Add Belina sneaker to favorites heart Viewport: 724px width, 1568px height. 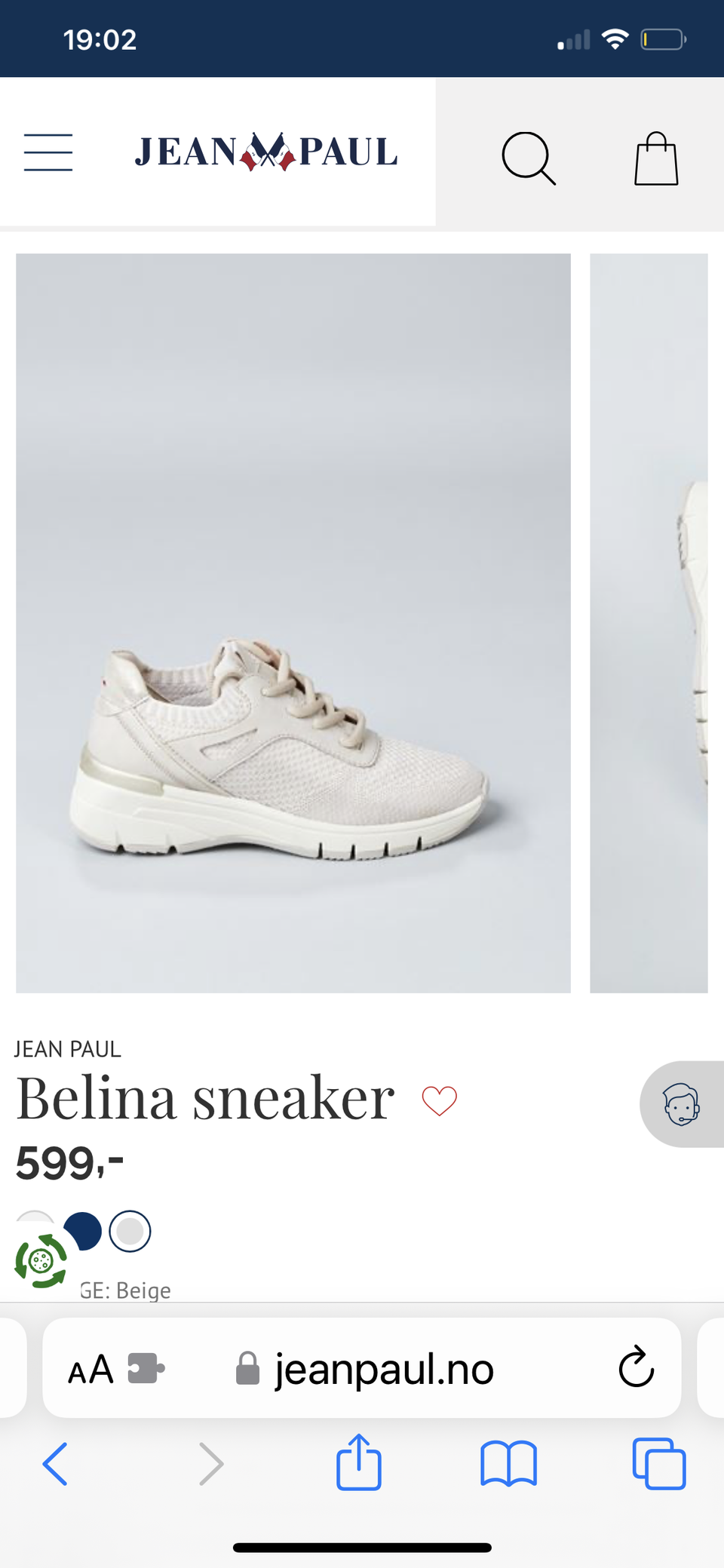tap(440, 1100)
